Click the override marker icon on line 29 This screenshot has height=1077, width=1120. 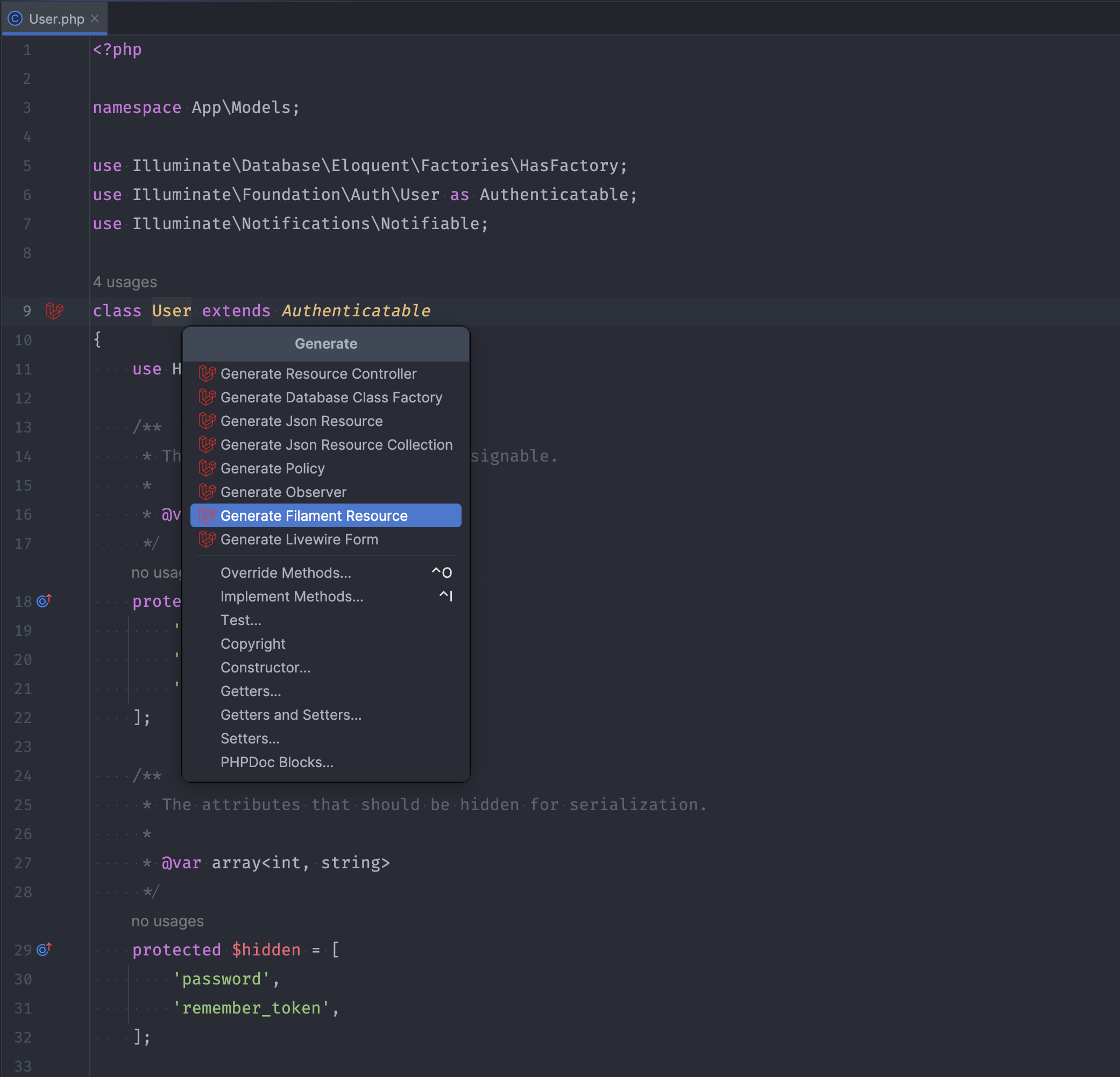pos(44,949)
